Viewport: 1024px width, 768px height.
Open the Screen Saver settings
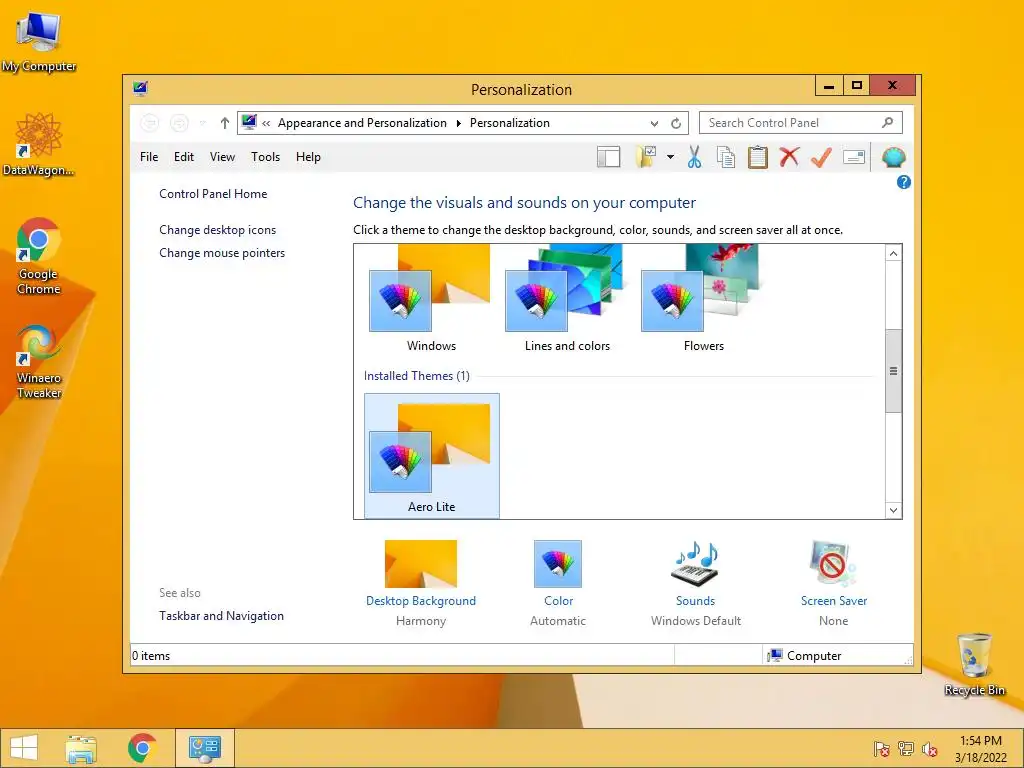834,583
